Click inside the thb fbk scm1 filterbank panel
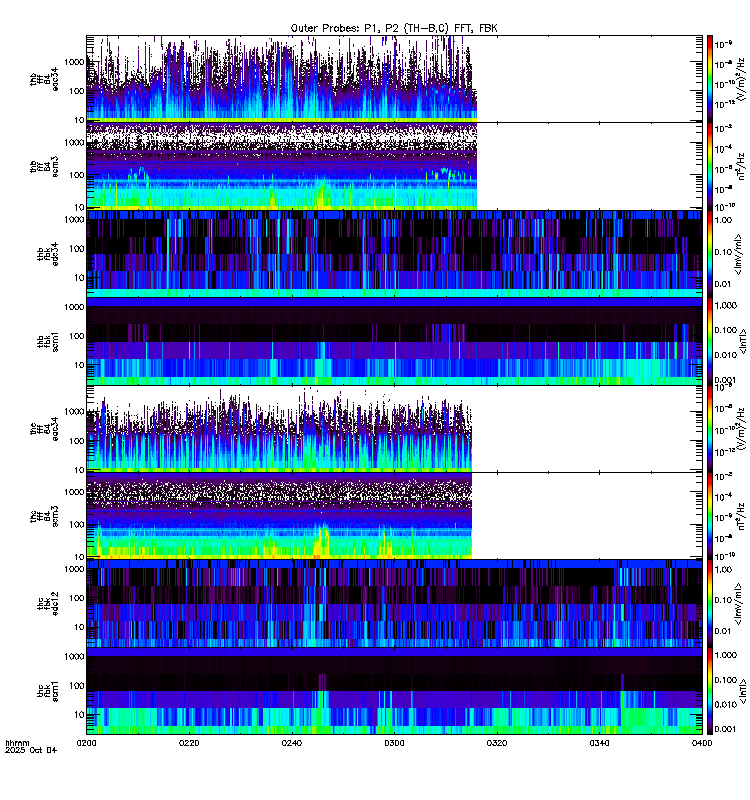Screen dimensions: 750x800 pos(394,341)
